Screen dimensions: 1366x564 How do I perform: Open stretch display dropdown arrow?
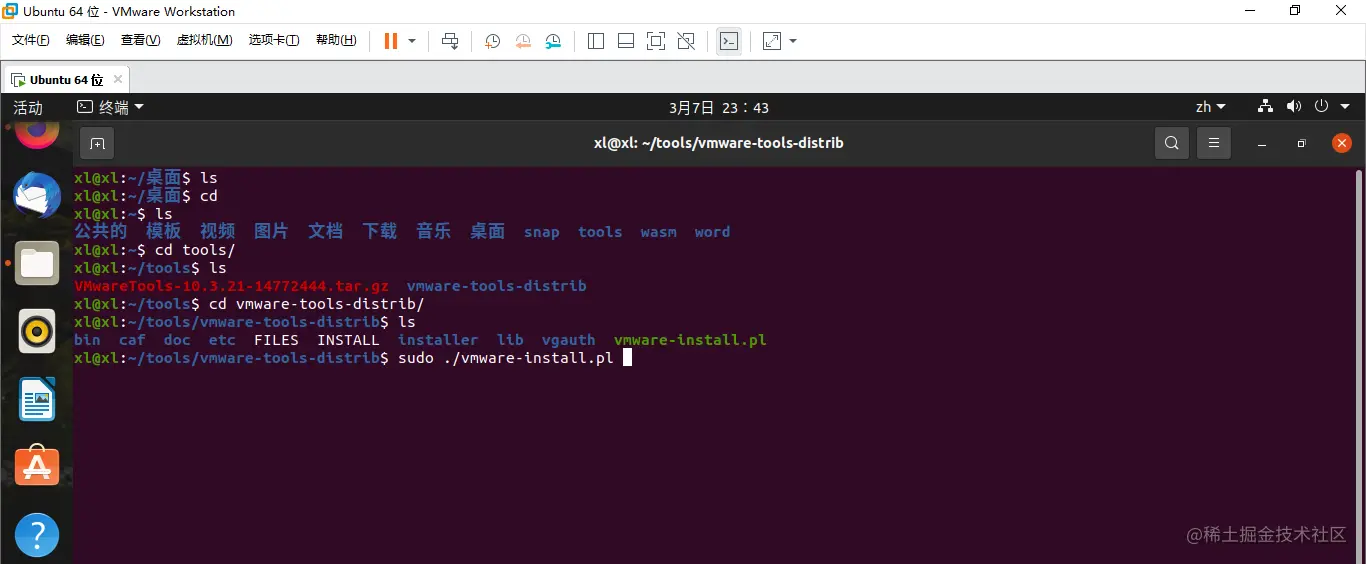793,41
